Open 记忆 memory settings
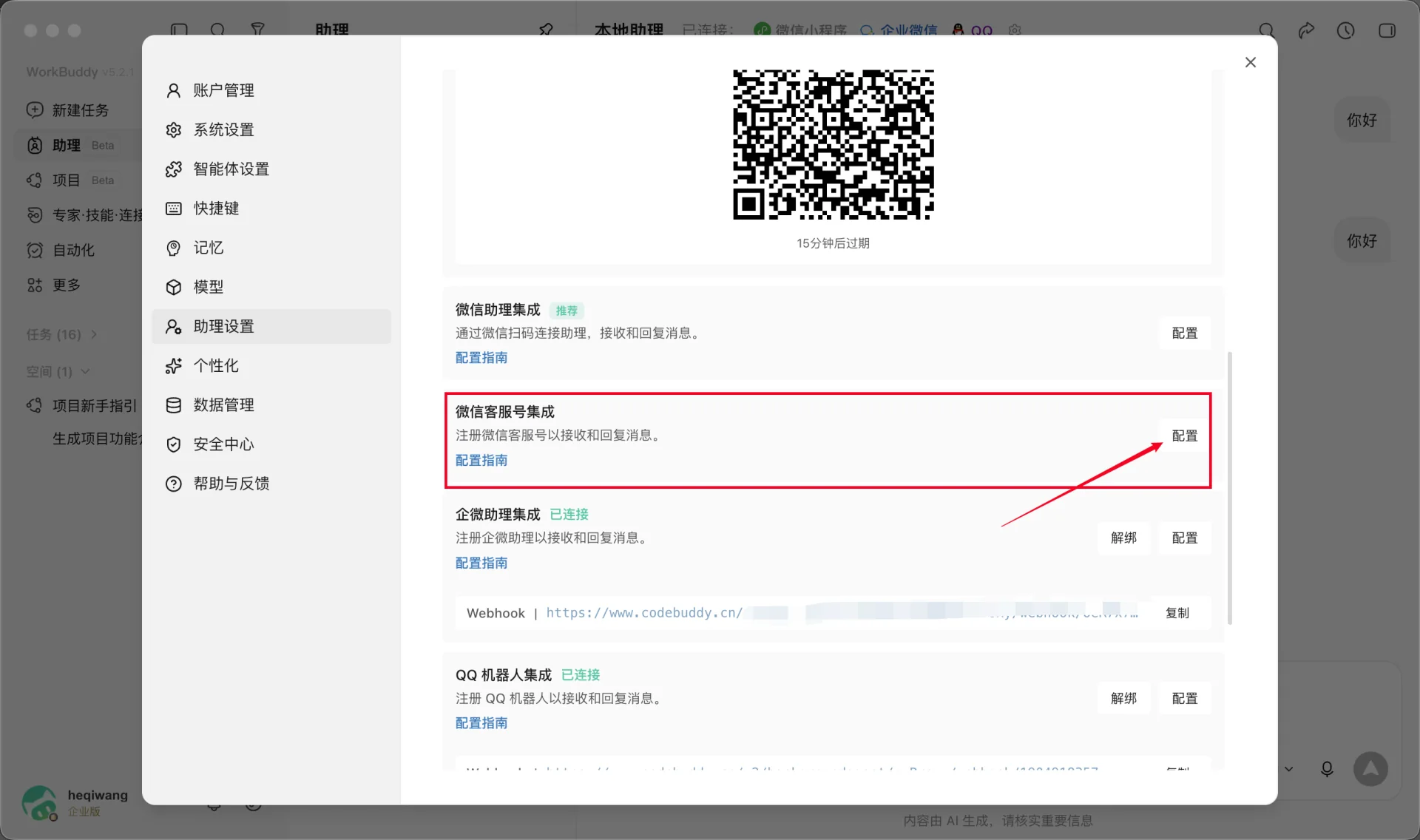This screenshot has width=1420, height=840. tap(271, 248)
